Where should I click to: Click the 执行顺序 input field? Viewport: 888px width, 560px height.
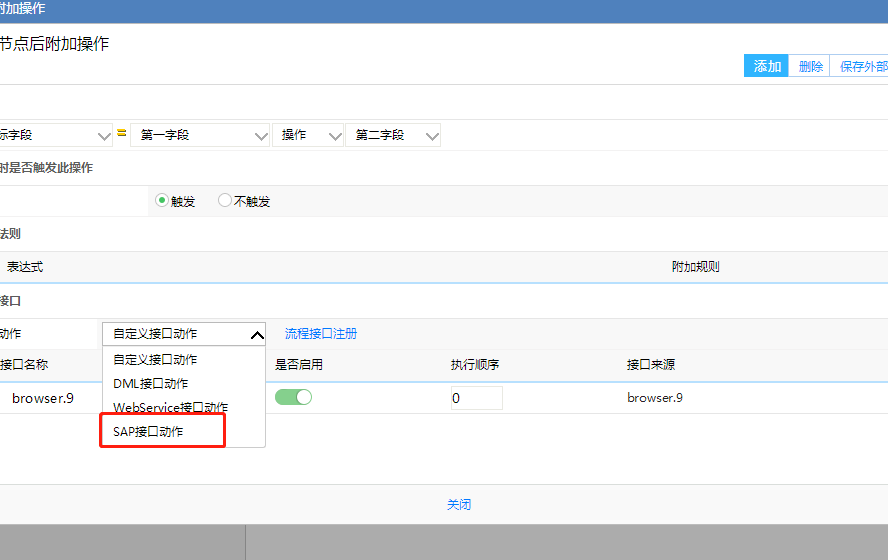tap(475, 398)
